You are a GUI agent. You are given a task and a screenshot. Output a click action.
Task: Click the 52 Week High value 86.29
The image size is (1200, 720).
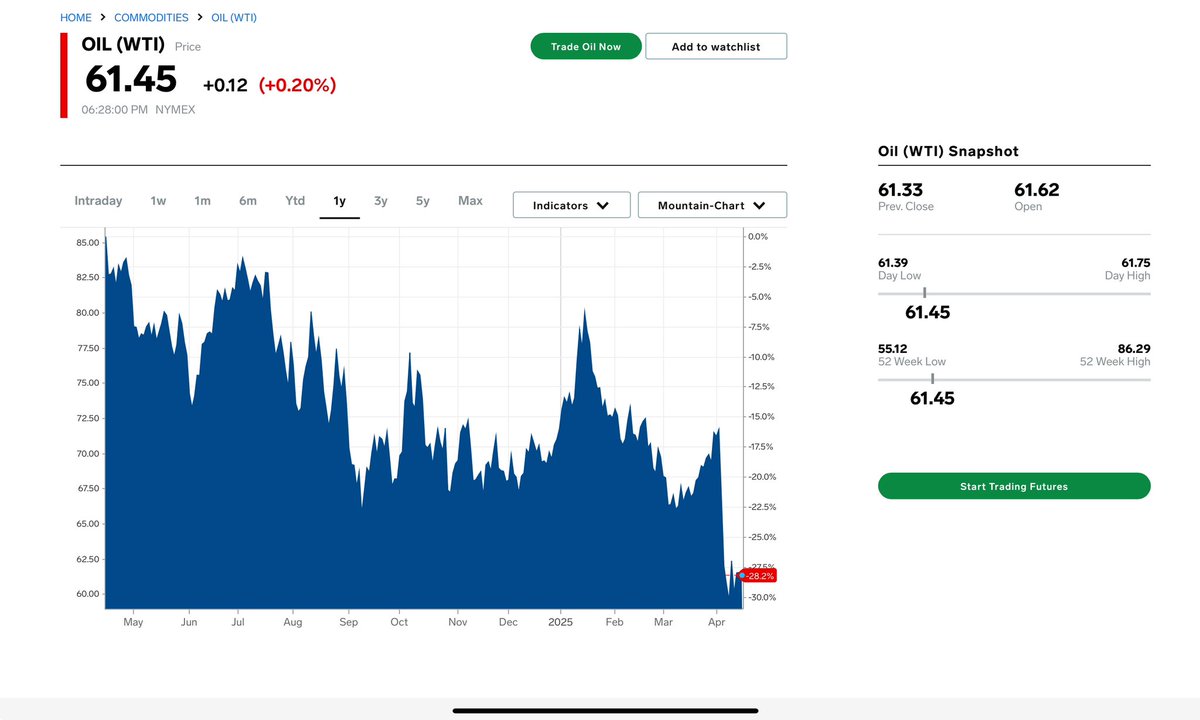[x=1134, y=349]
